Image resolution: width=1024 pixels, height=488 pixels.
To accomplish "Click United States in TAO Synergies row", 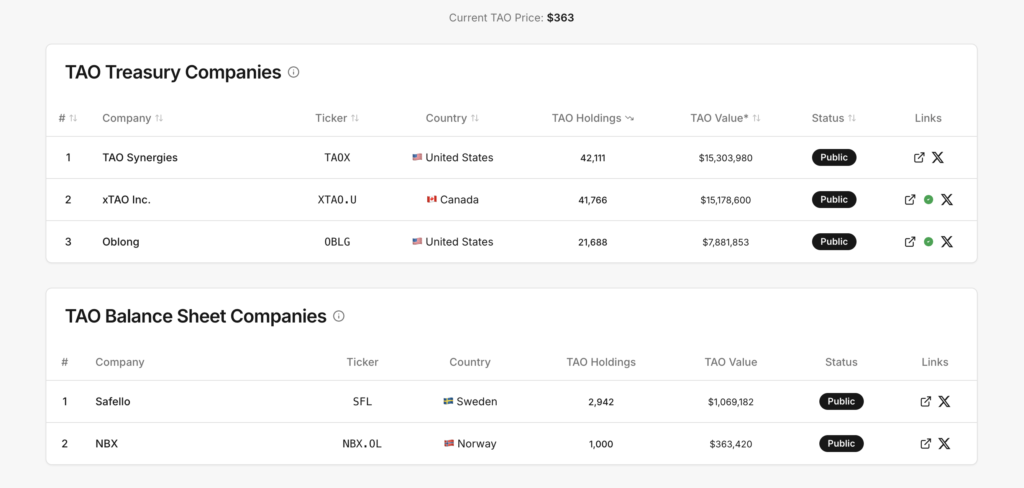I will [x=453, y=157].
